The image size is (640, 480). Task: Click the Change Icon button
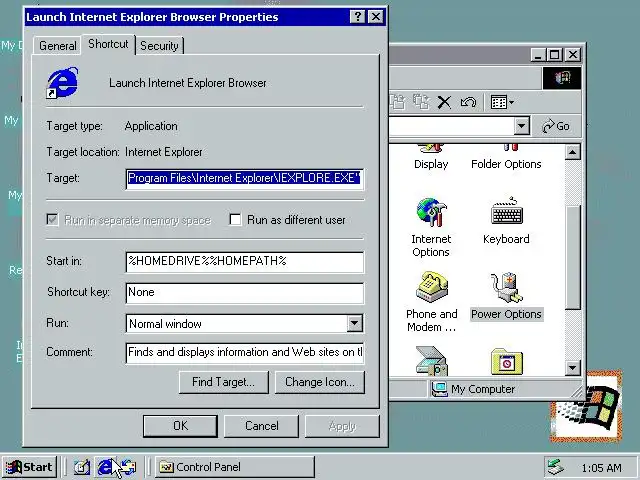pyautogui.click(x=320, y=382)
